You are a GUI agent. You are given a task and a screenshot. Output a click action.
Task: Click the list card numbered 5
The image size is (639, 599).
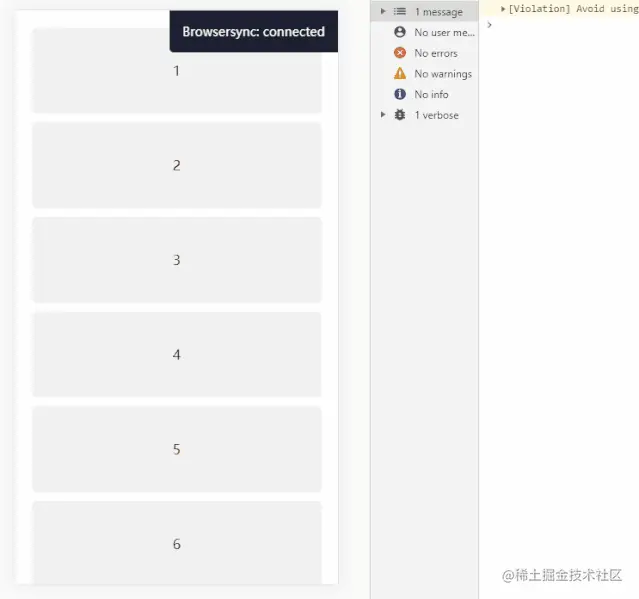pos(176,449)
